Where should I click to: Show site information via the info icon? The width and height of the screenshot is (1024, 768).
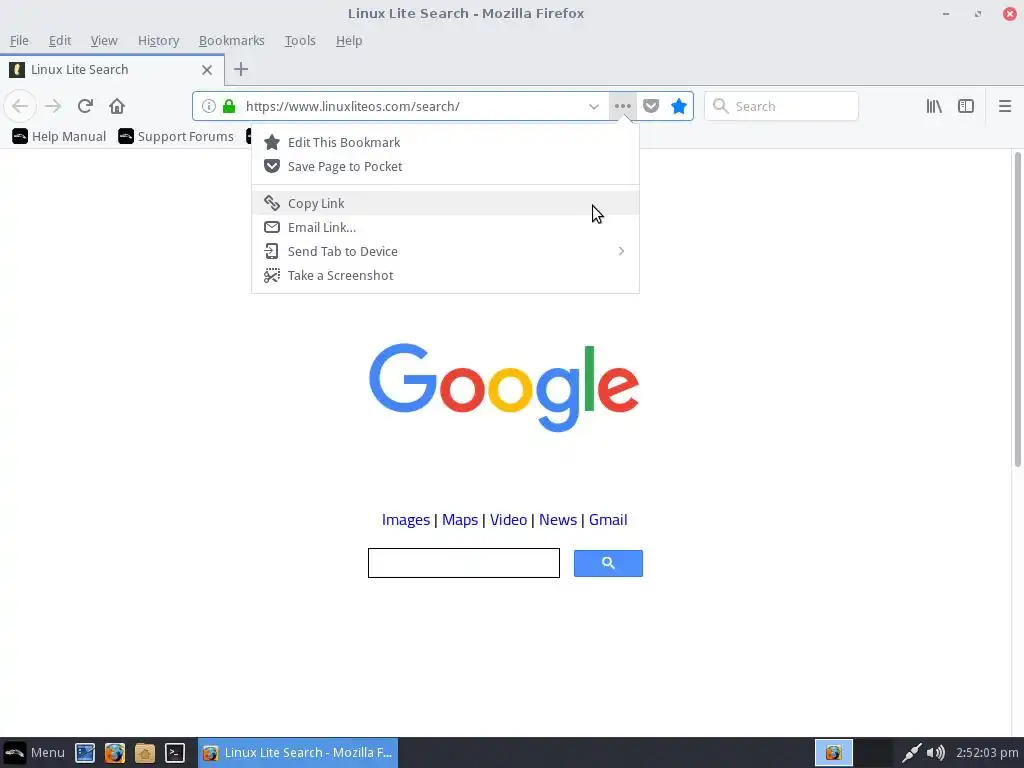point(208,106)
